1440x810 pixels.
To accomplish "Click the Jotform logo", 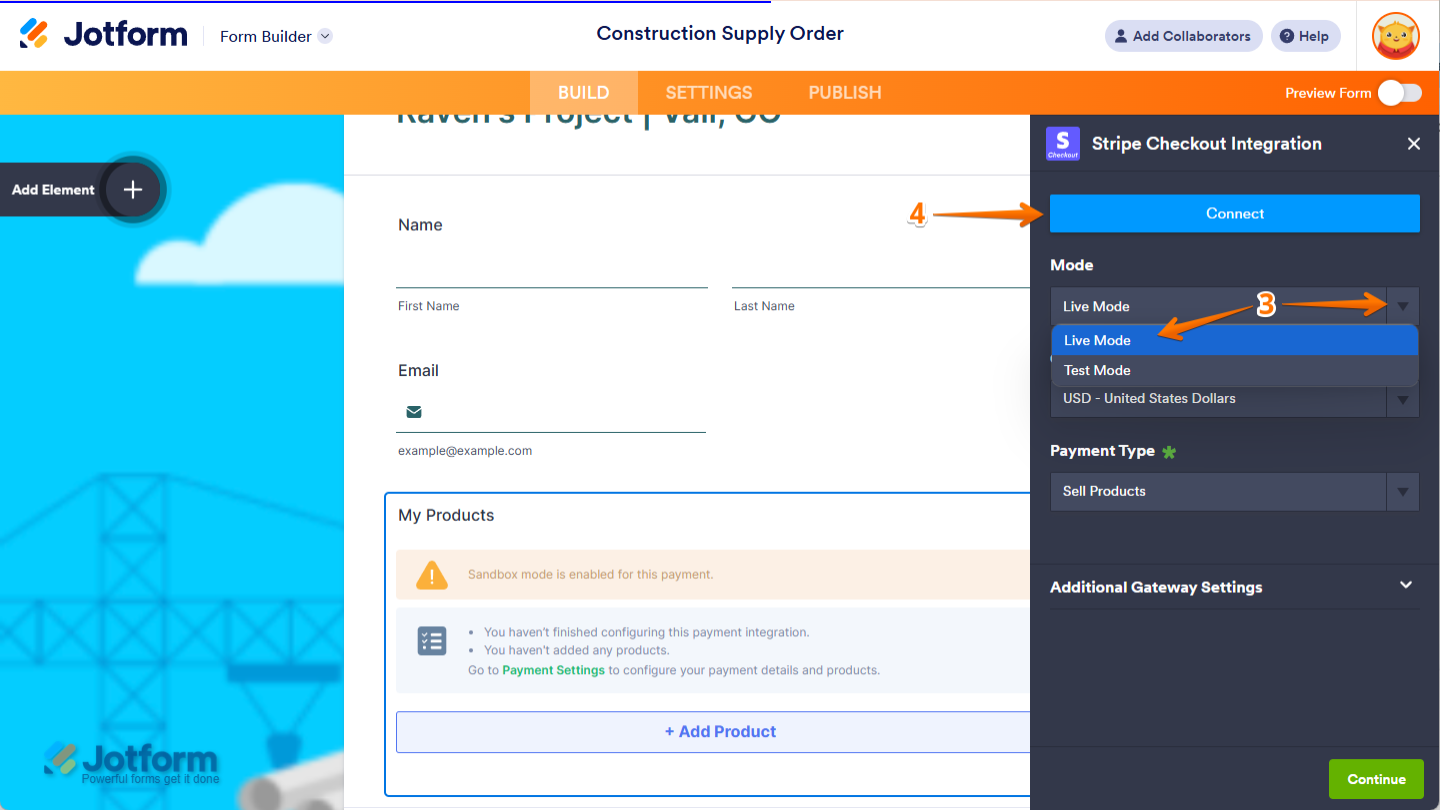I will [x=103, y=35].
